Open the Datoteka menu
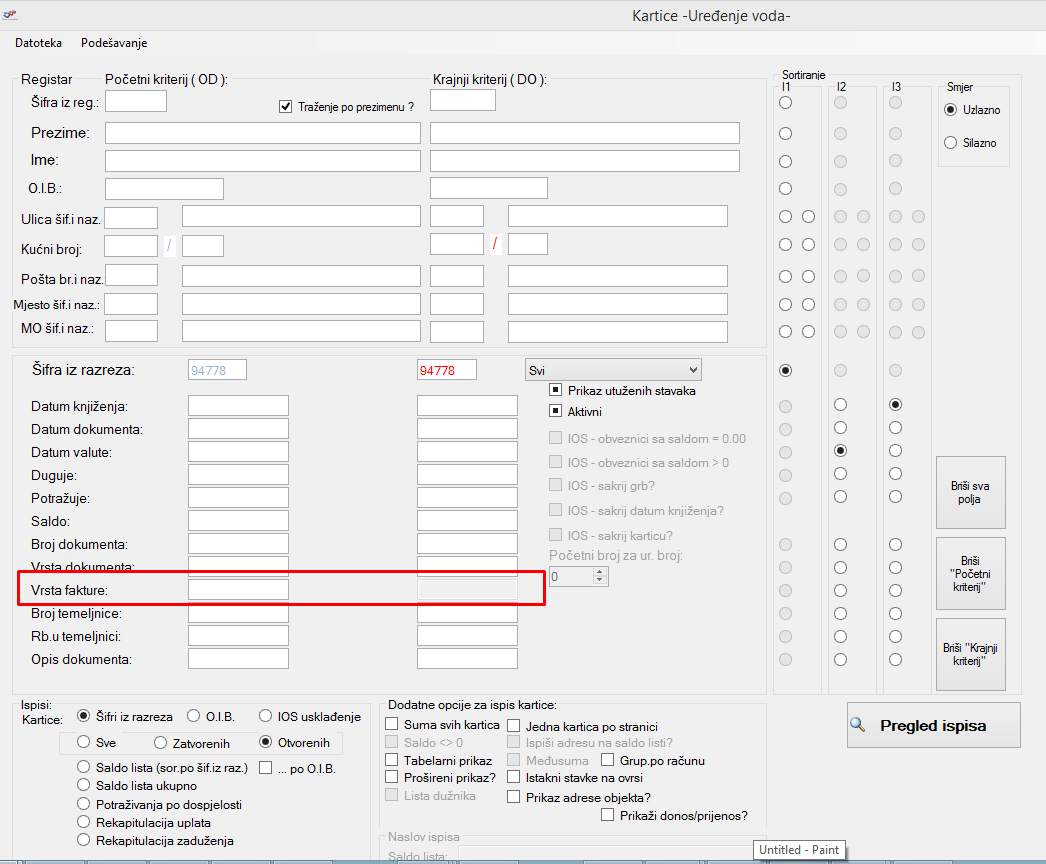1046x864 pixels. pyautogui.click(x=38, y=43)
